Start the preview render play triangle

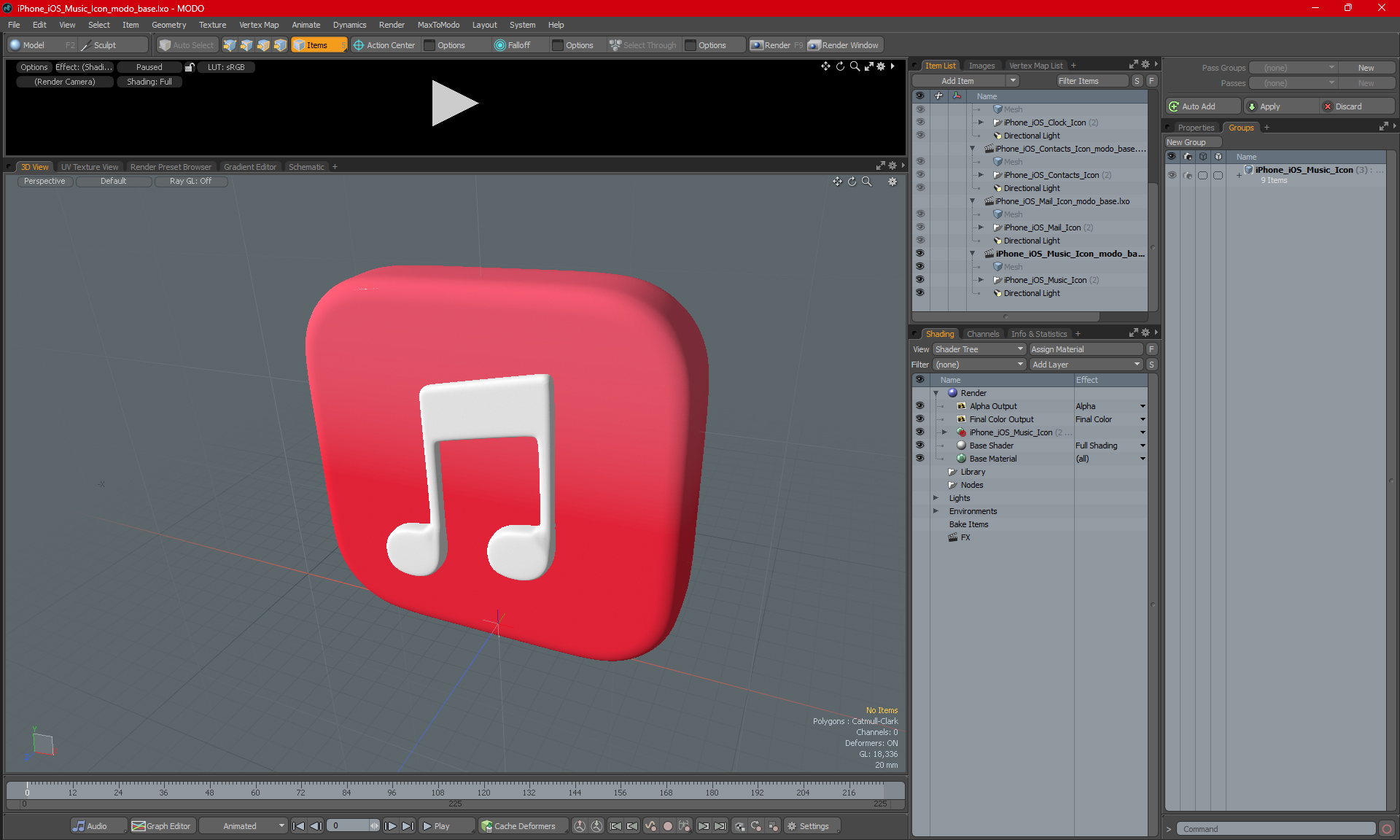tap(454, 103)
